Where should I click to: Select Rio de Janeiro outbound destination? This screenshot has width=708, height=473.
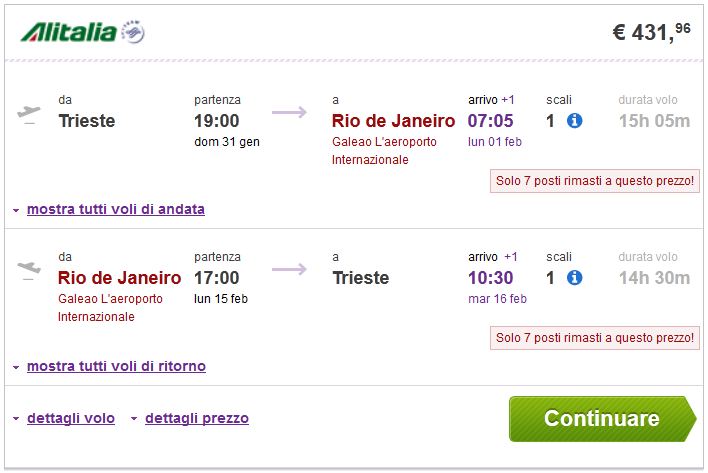pyautogui.click(x=393, y=121)
